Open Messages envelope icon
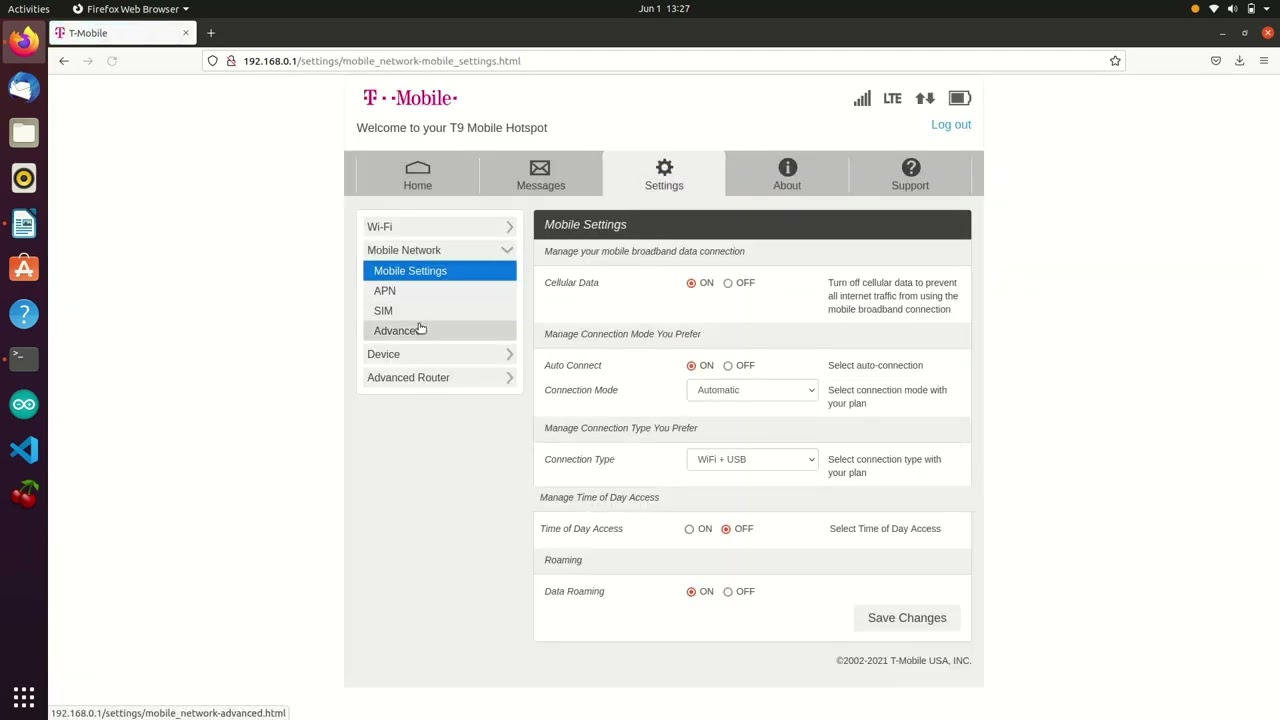Image resolution: width=1280 pixels, height=720 pixels. [x=540, y=167]
